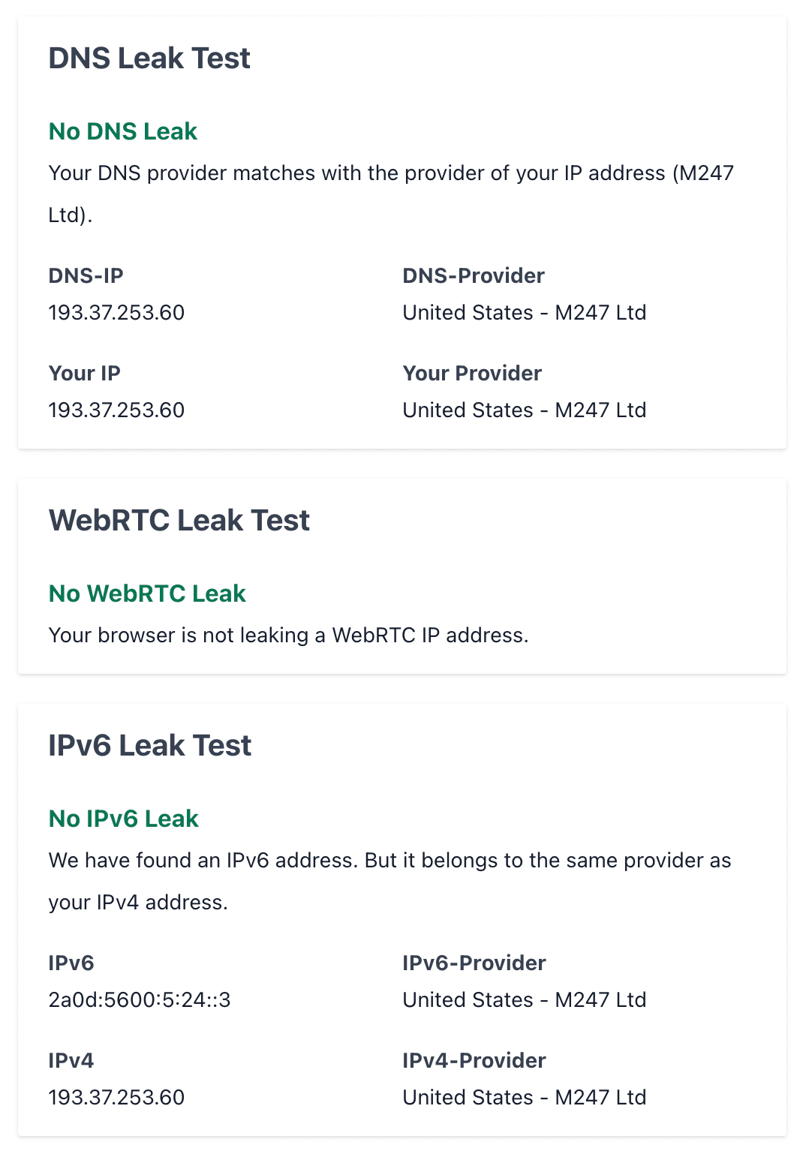Image resolution: width=800 pixels, height=1154 pixels.
Task: Select the IPv4-Provider value M247 Ltd
Action: coord(524,1097)
